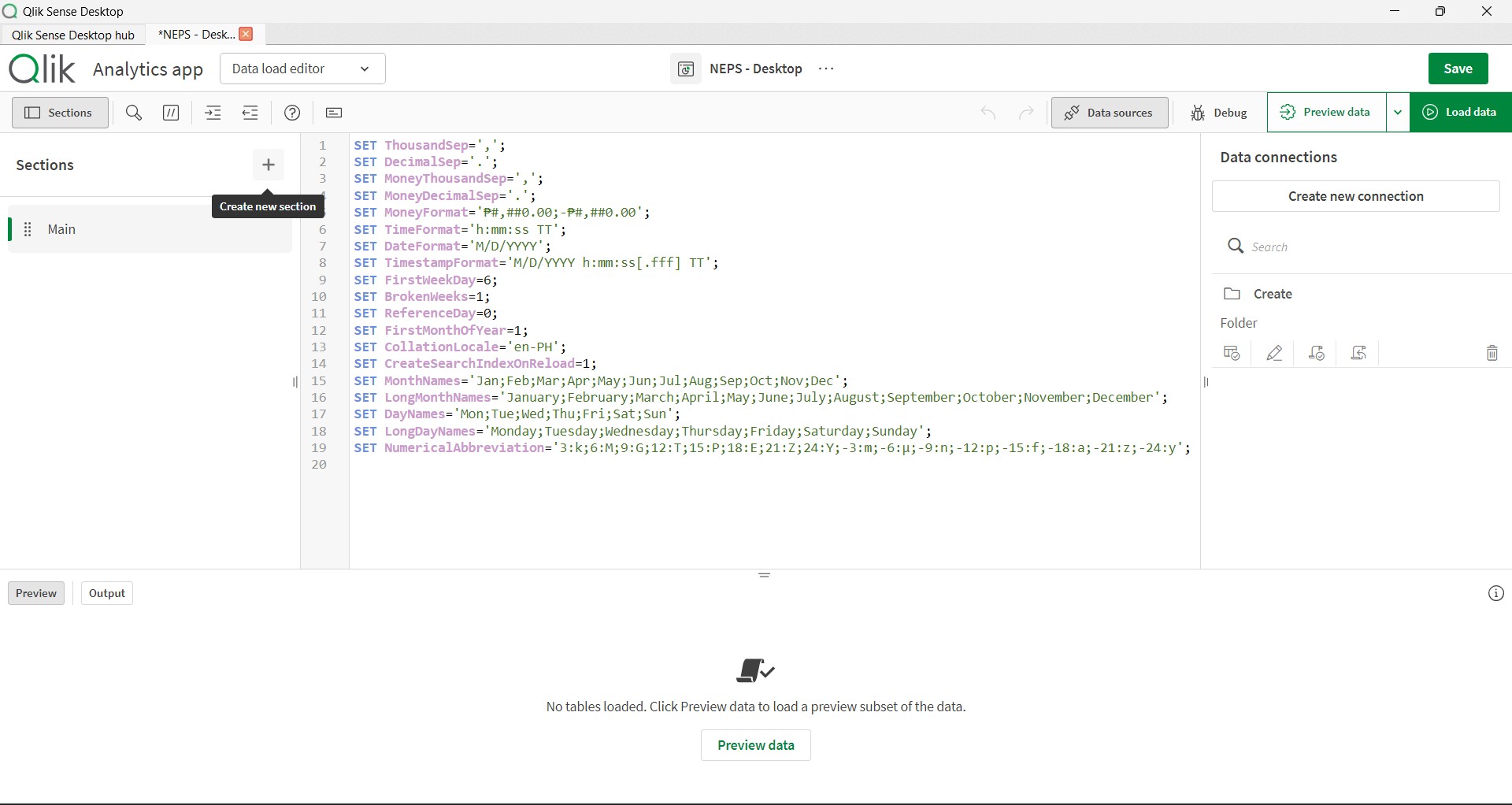This screenshot has width=1512, height=805.
Task: Switch to the Output tab
Action: point(107,593)
